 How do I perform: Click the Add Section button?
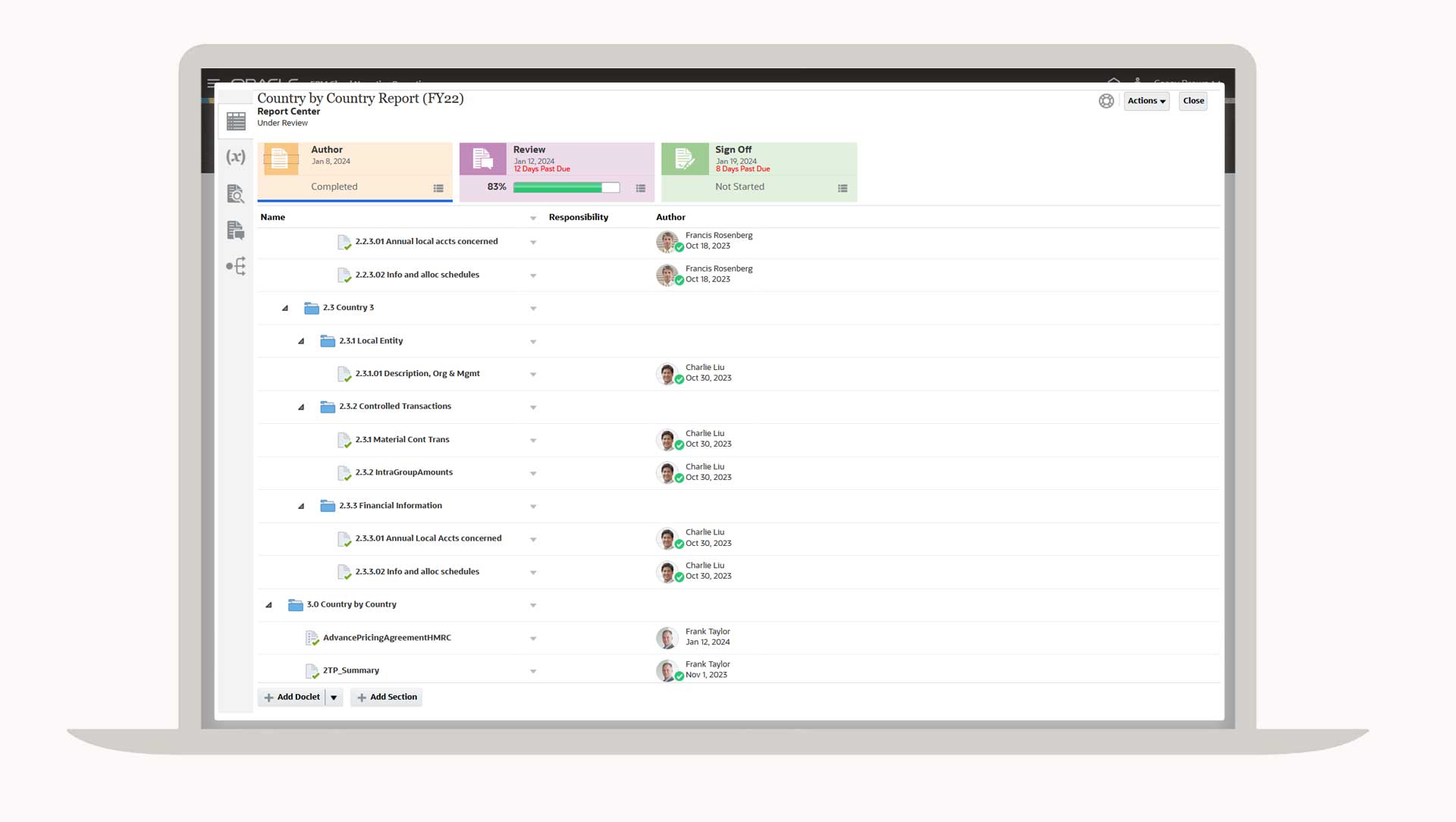click(x=387, y=697)
